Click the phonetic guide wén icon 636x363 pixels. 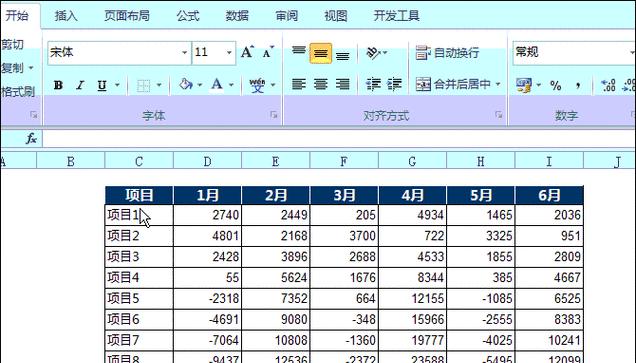(257, 85)
